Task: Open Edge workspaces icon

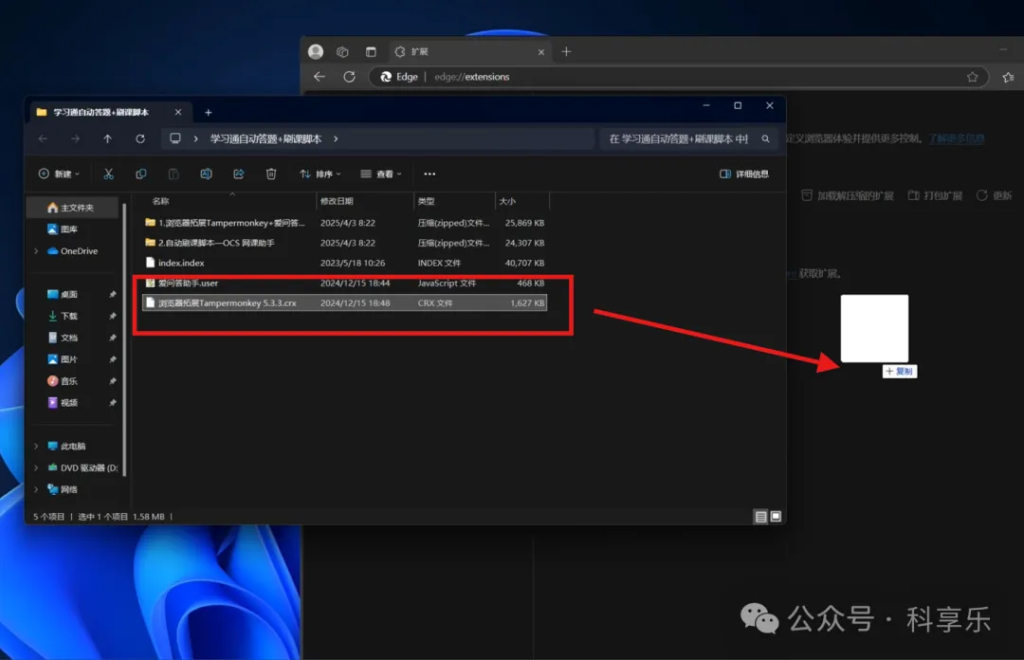Action: pos(342,52)
